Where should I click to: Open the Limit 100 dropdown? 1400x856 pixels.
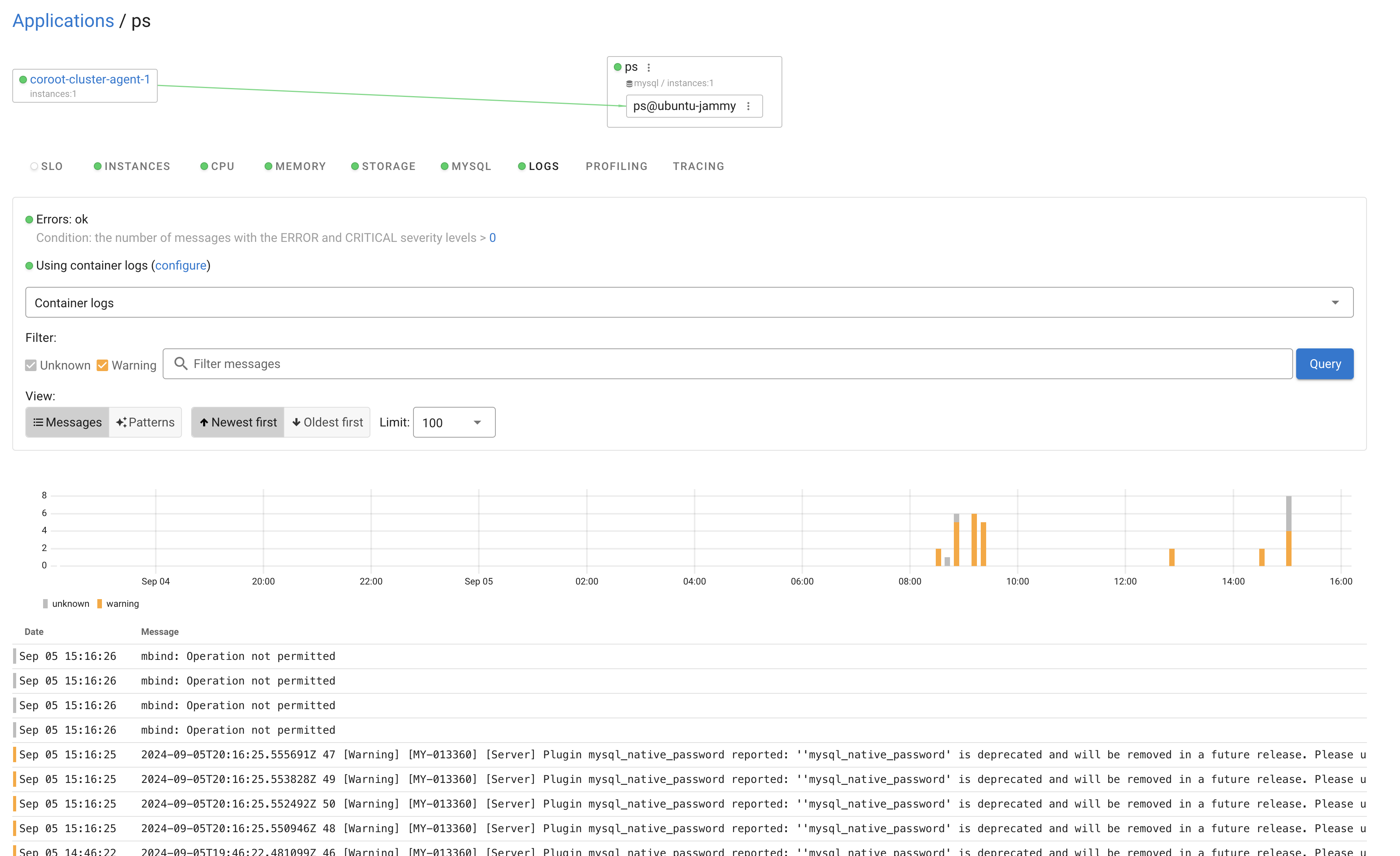click(x=454, y=423)
